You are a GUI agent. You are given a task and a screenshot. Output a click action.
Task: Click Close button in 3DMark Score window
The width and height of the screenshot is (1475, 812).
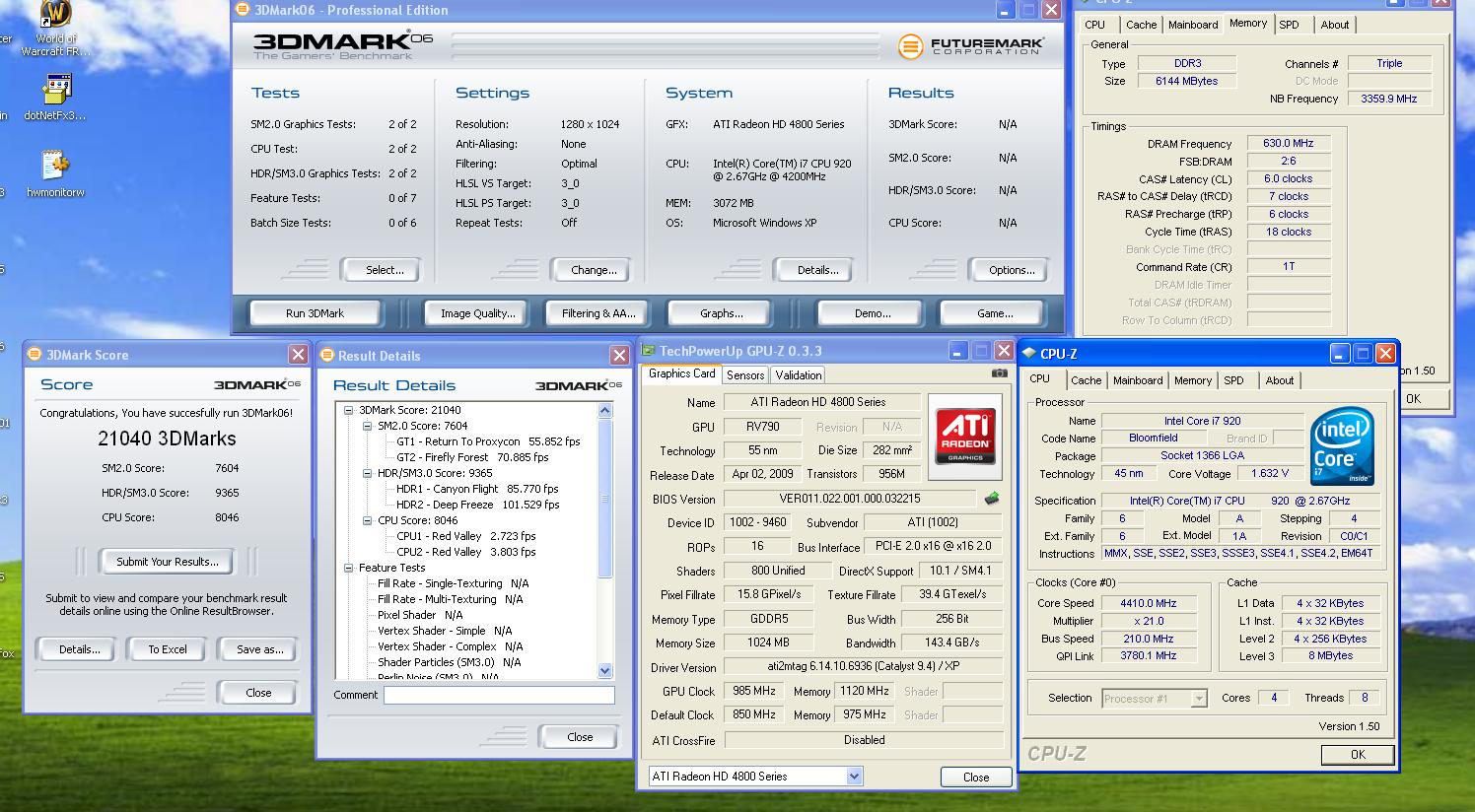258,693
